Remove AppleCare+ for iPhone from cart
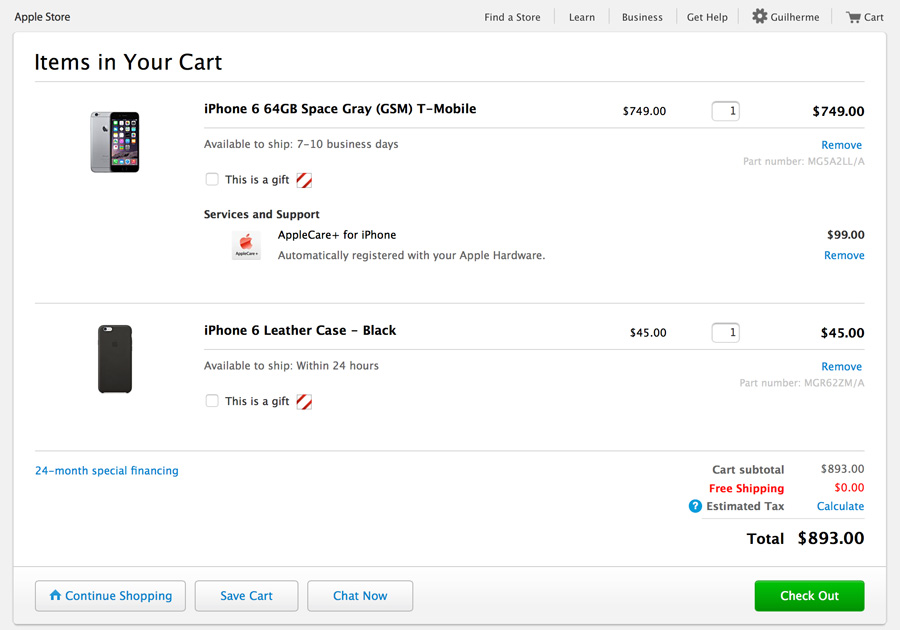The image size is (900, 630). pos(844,255)
